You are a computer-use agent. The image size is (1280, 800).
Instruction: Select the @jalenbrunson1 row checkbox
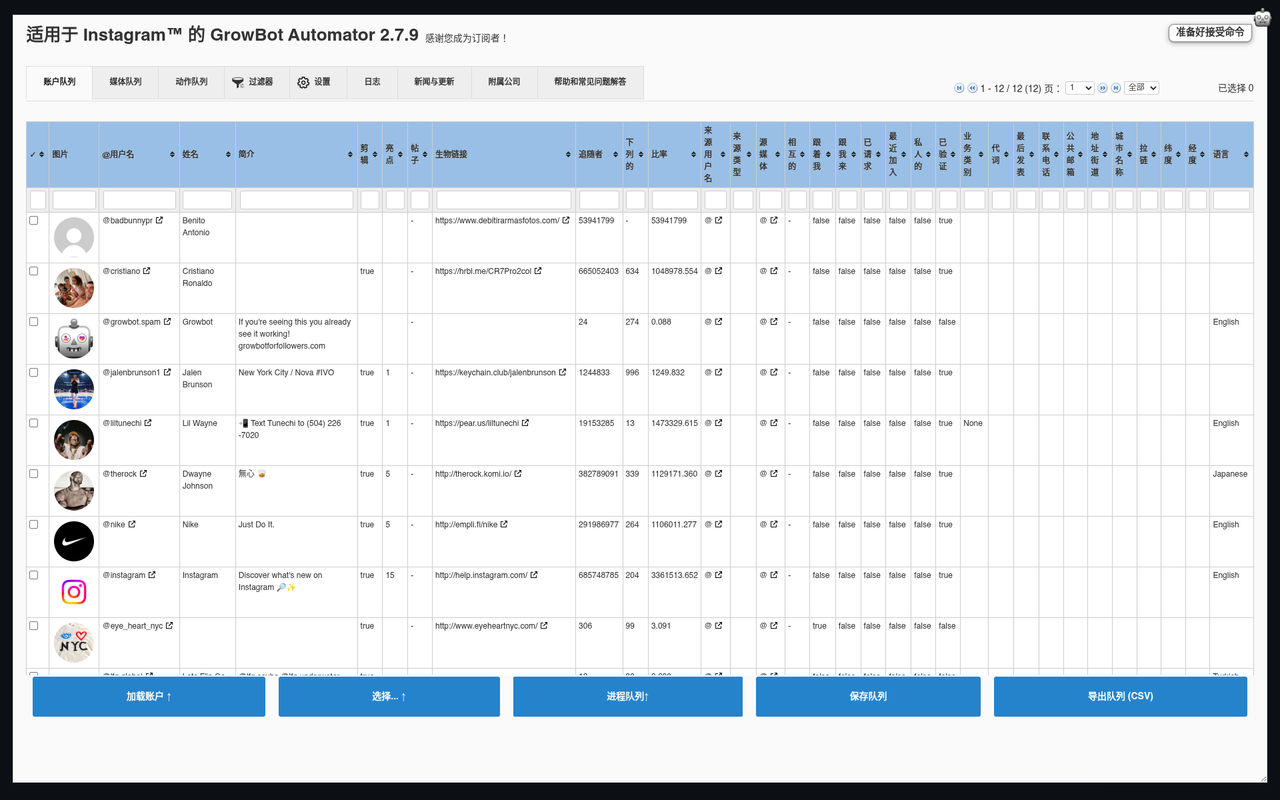(x=34, y=373)
